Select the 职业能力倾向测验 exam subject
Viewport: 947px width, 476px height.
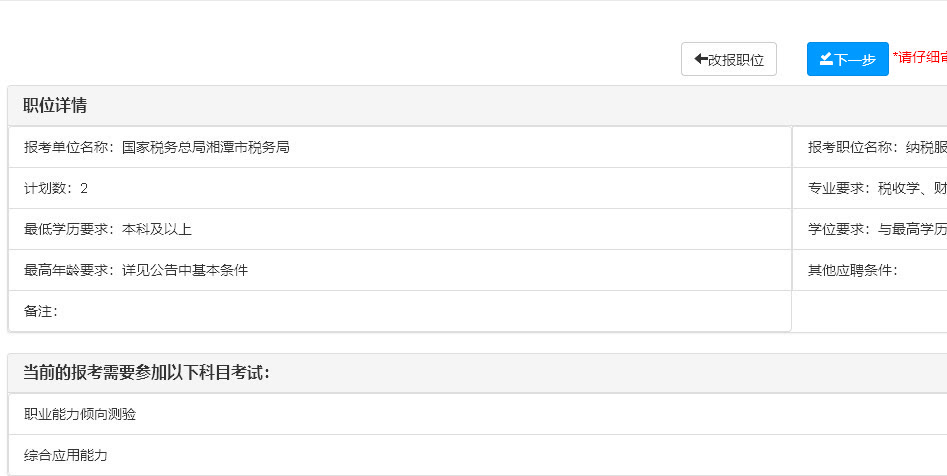(80, 414)
